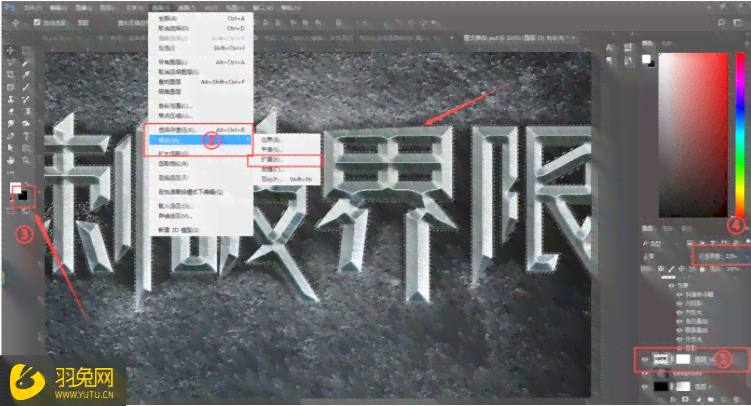The image size is (751, 406).
Task: Click the delete layer trash icon
Action: (x=735, y=399)
